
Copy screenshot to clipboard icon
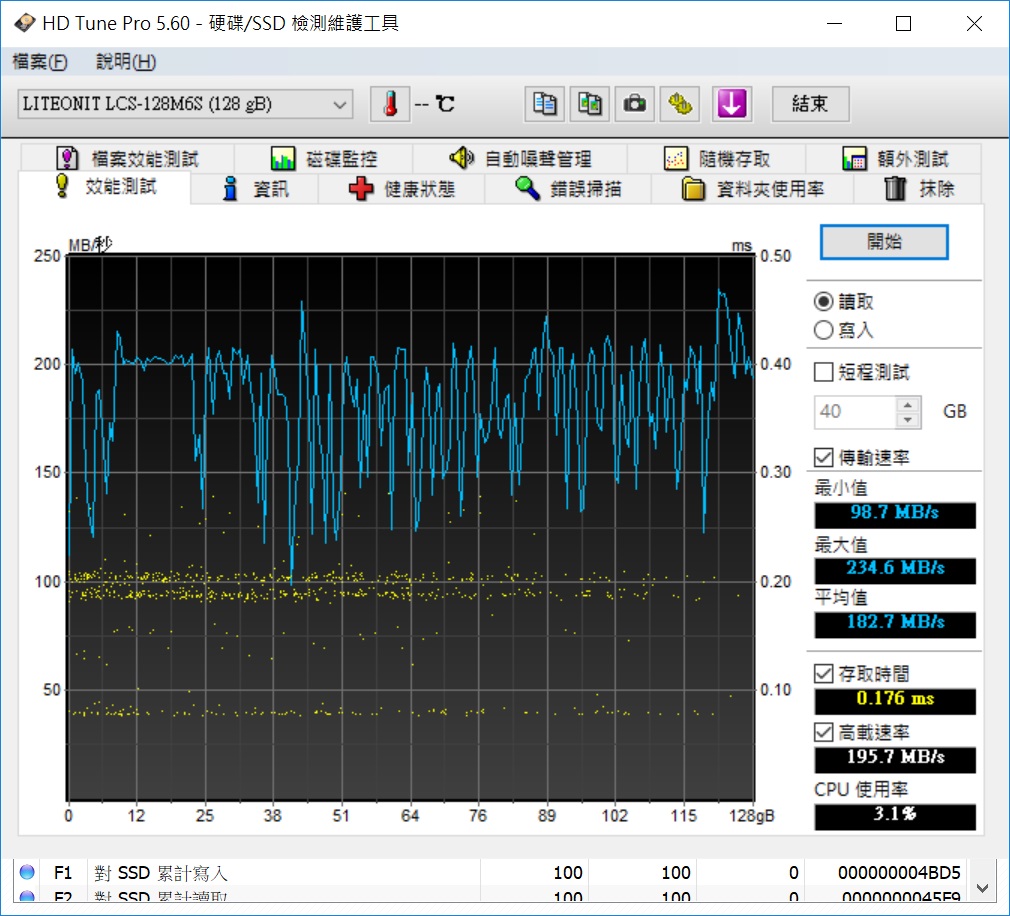pyautogui.click(x=589, y=104)
